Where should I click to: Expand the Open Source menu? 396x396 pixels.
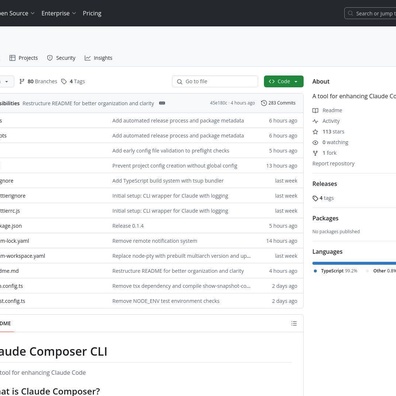17,13
